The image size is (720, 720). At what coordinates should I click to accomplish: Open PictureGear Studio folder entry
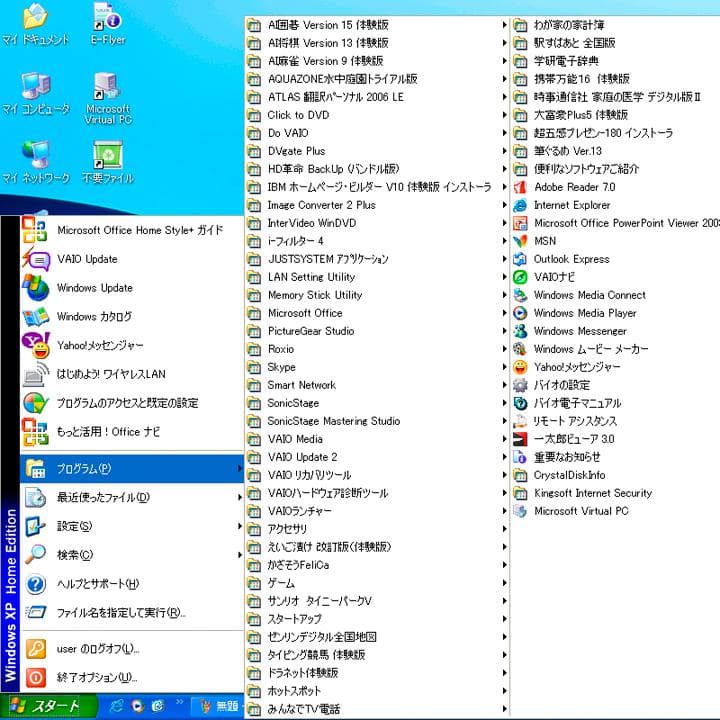click(x=378, y=331)
